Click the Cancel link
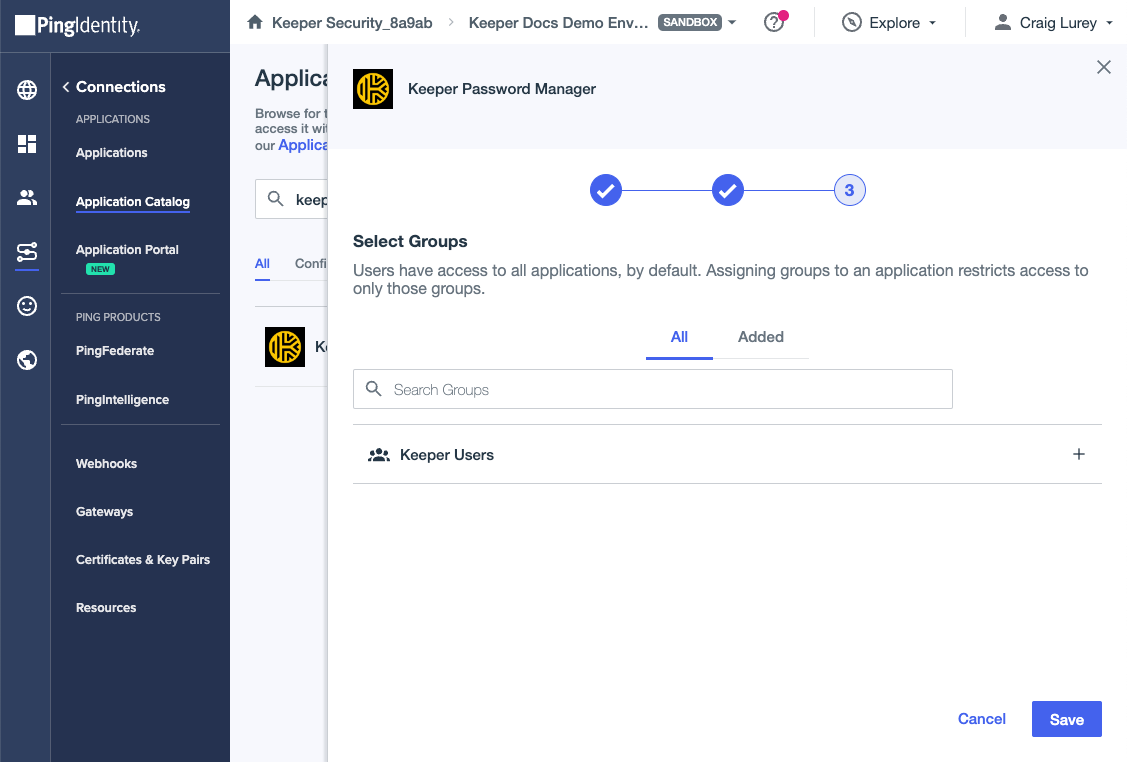 pyautogui.click(x=982, y=719)
